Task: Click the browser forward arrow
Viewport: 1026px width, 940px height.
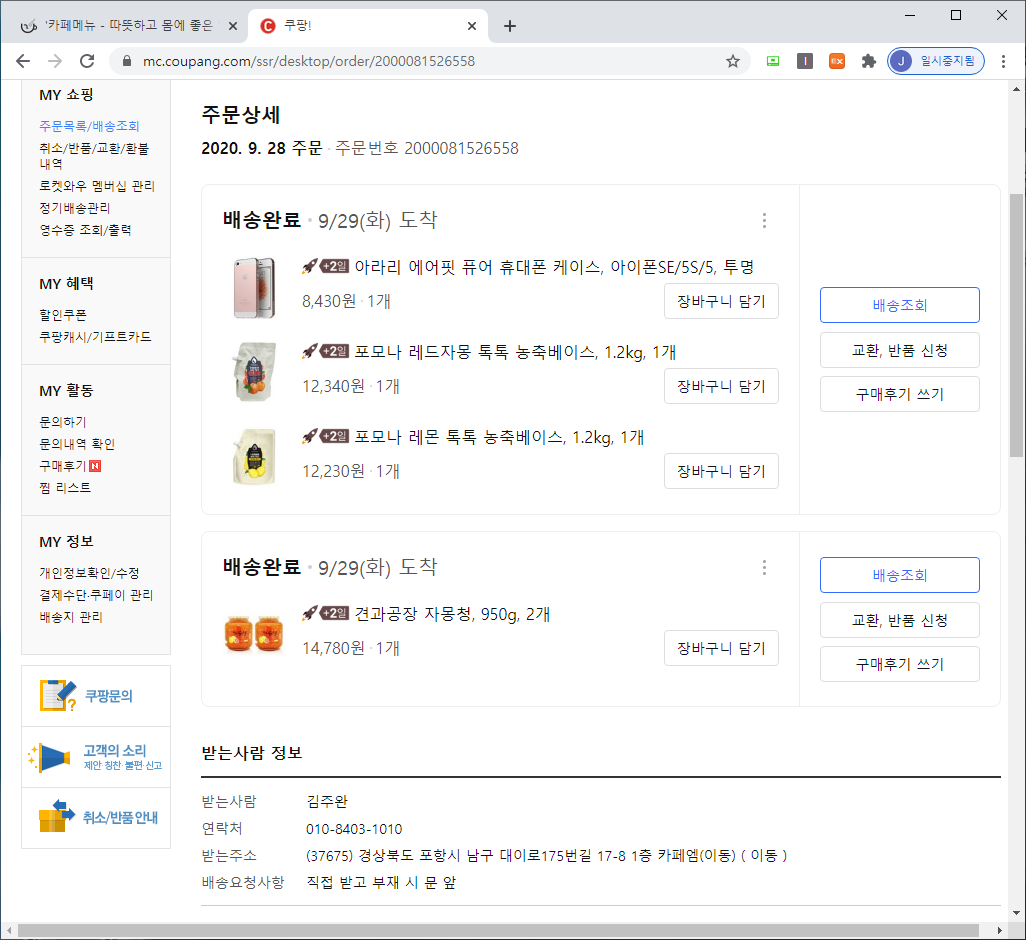Action: tap(55, 61)
